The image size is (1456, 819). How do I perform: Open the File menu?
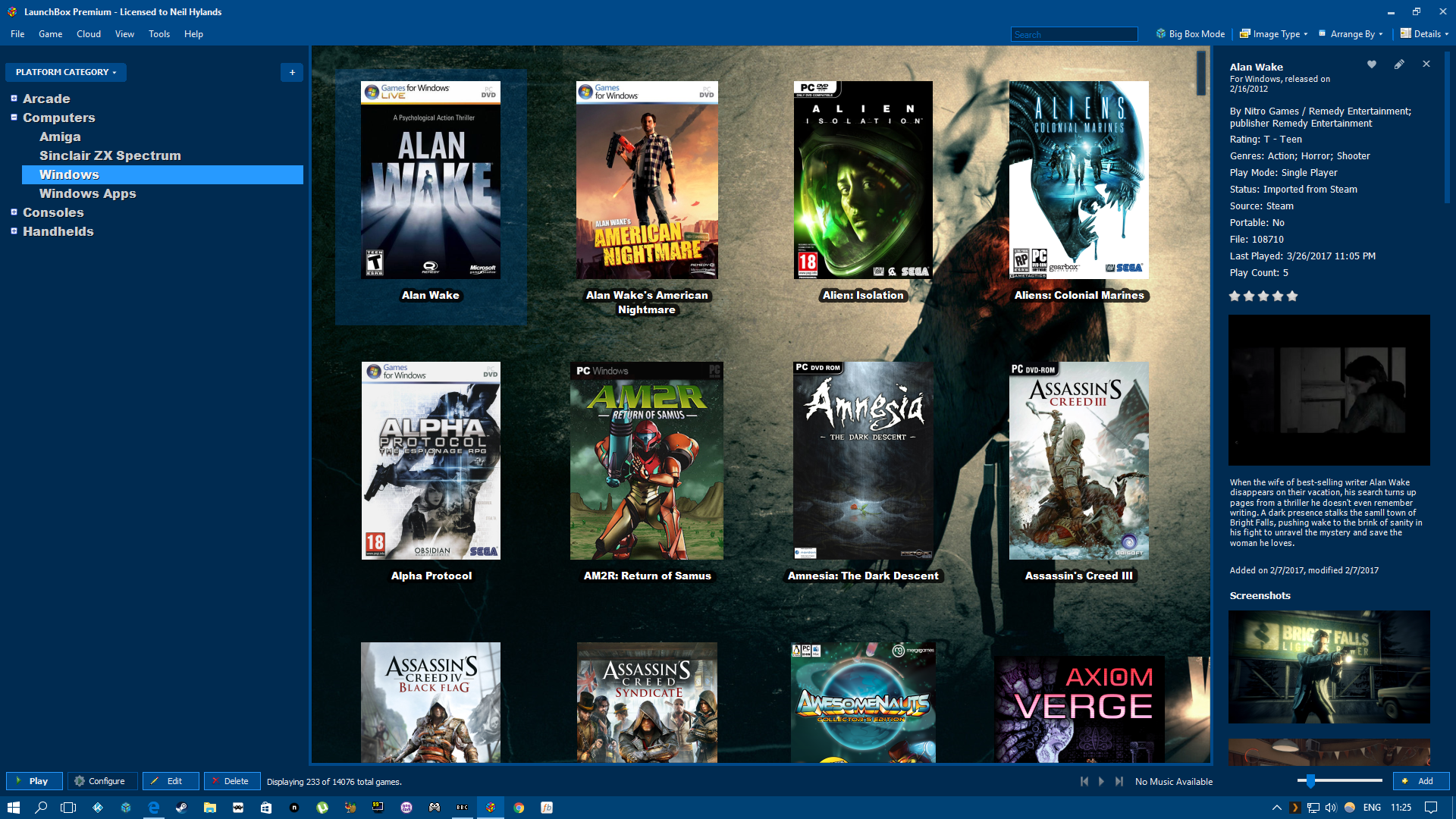pyautogui.click(x=17, y=34)
